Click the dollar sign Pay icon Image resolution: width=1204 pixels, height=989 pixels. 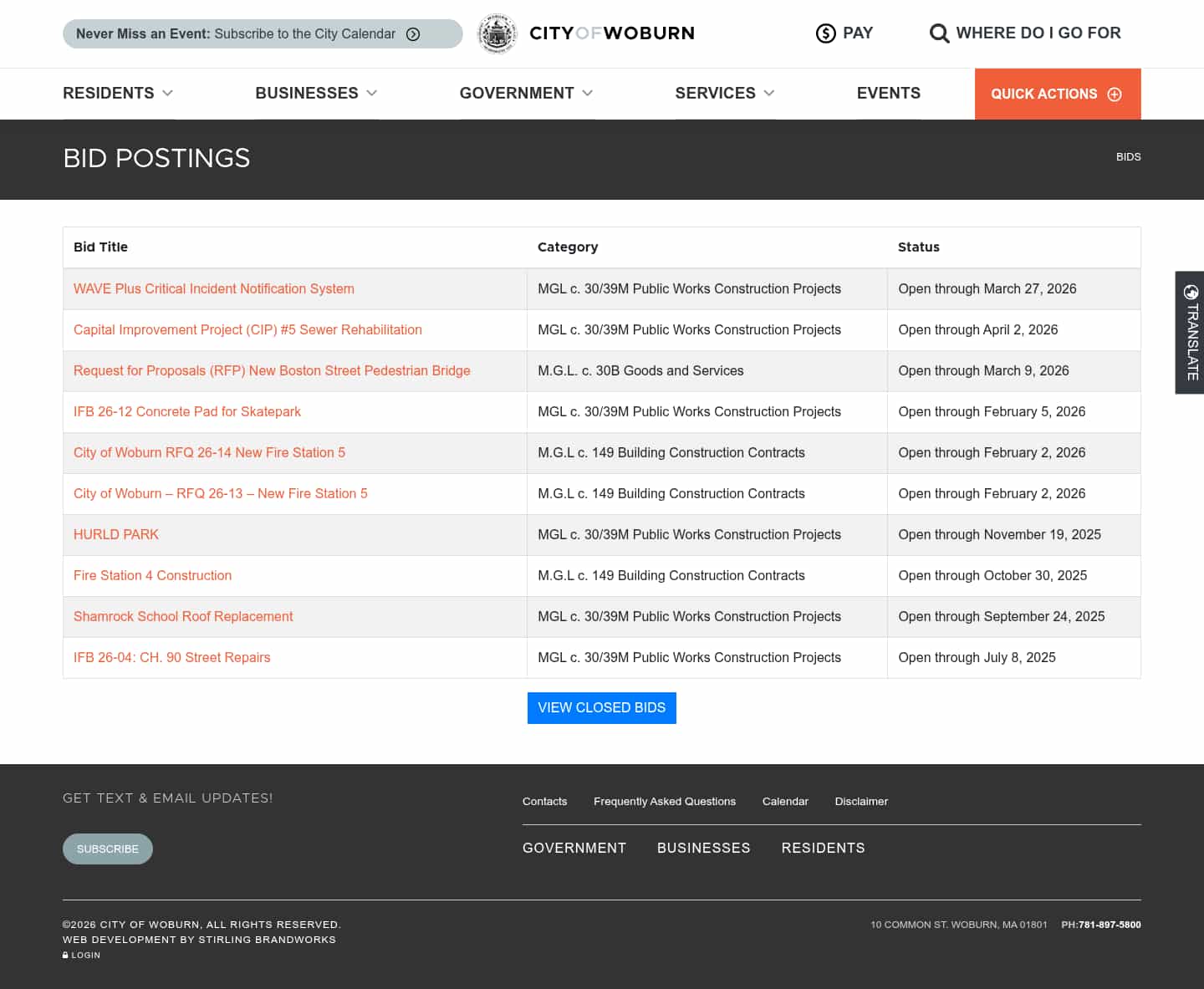[x=825, y=33]
